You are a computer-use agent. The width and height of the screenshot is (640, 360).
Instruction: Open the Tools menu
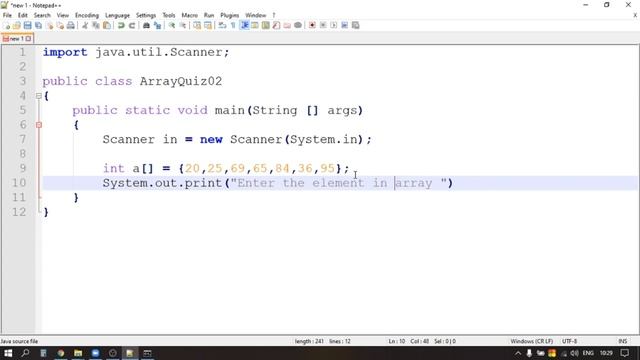pyautogui.click(x=169, y=15)
